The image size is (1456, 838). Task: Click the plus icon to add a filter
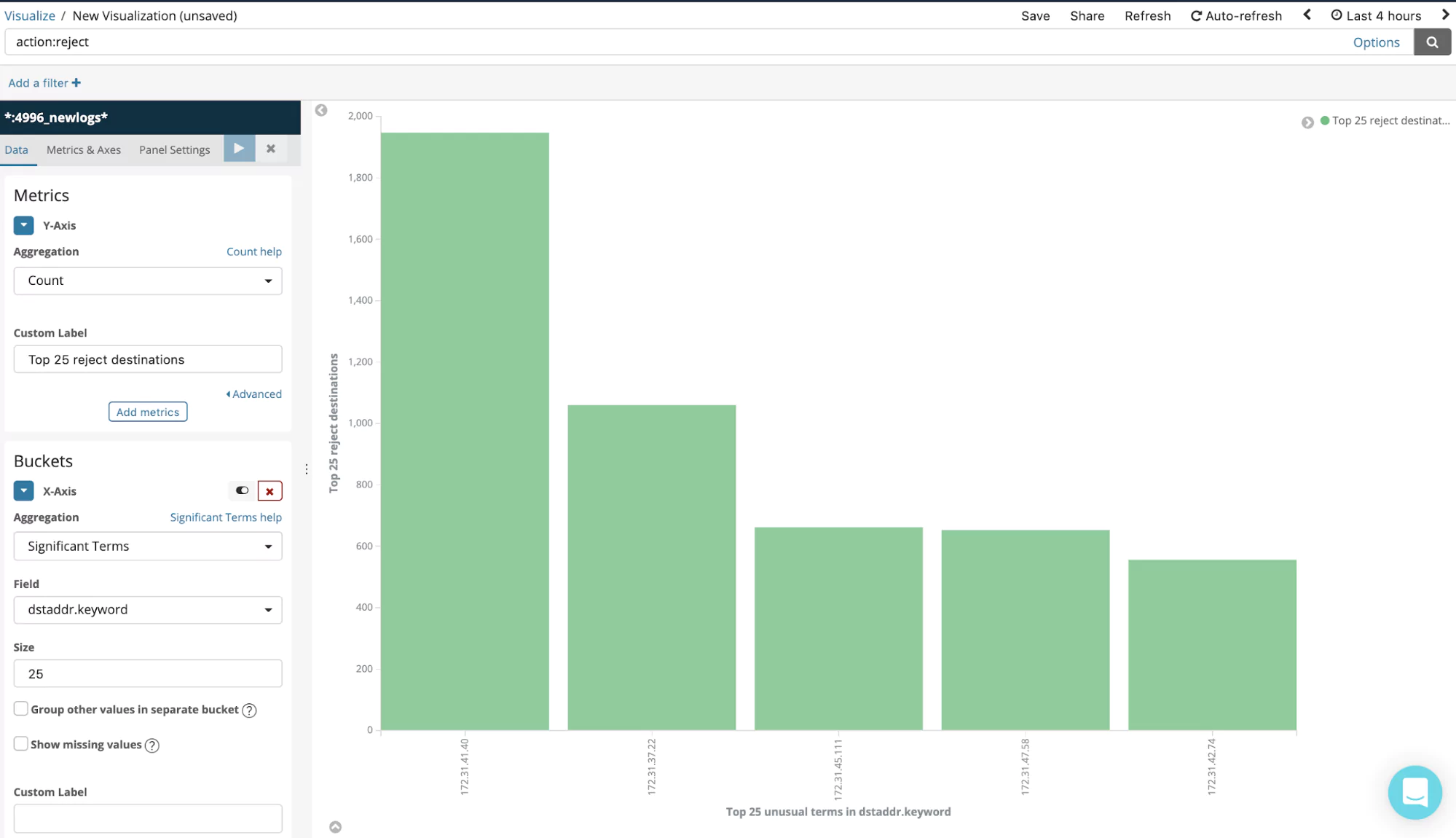tap(76, 83)
